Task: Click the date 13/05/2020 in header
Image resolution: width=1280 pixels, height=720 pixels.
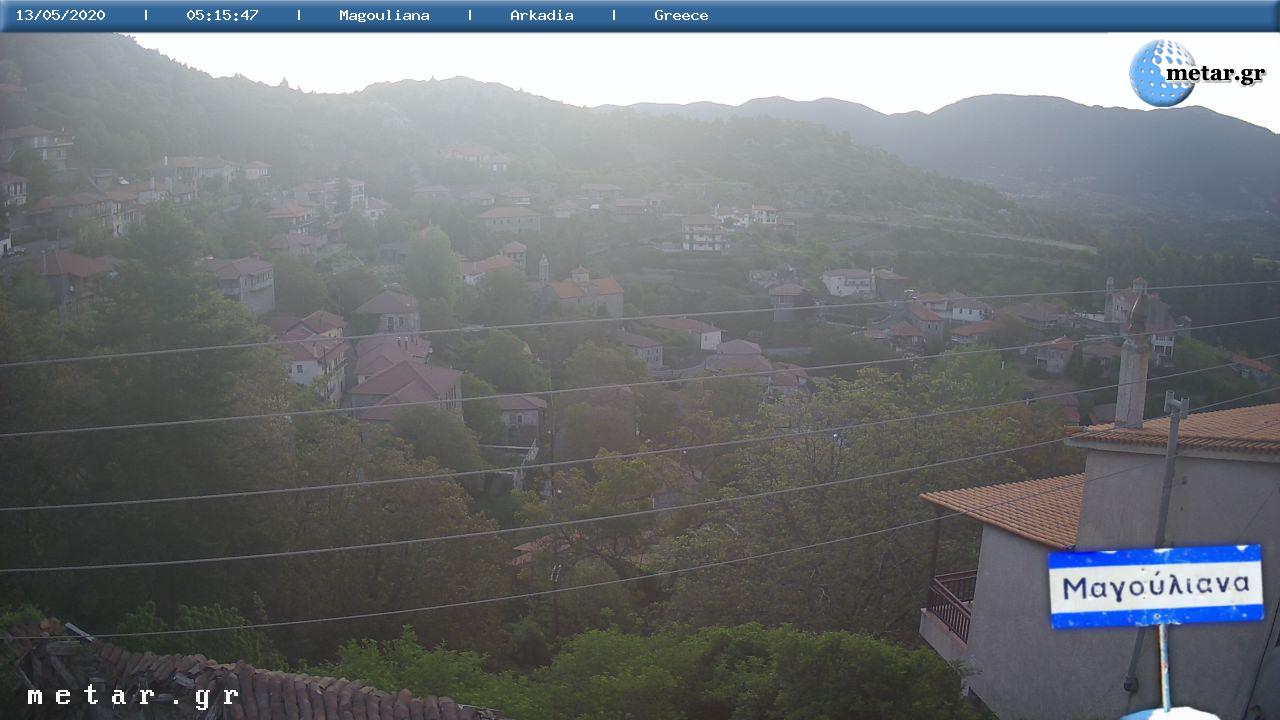Action: (60, 15)
